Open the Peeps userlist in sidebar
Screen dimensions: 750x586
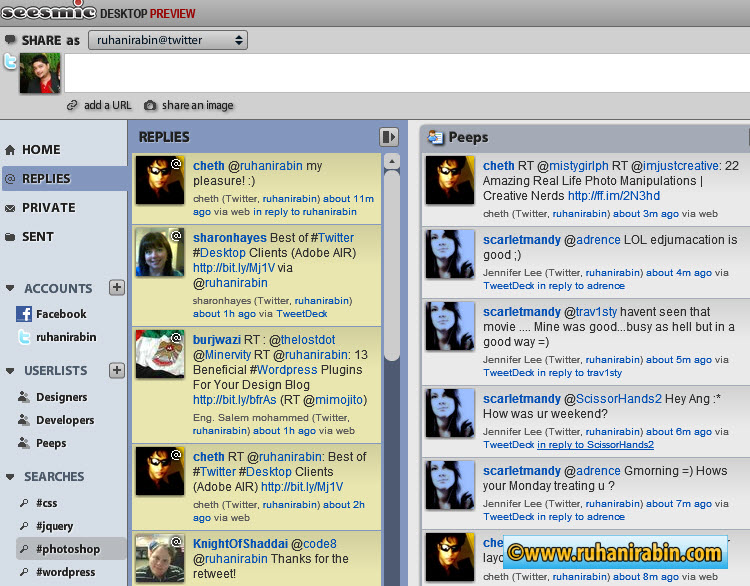tap(51, 443)
